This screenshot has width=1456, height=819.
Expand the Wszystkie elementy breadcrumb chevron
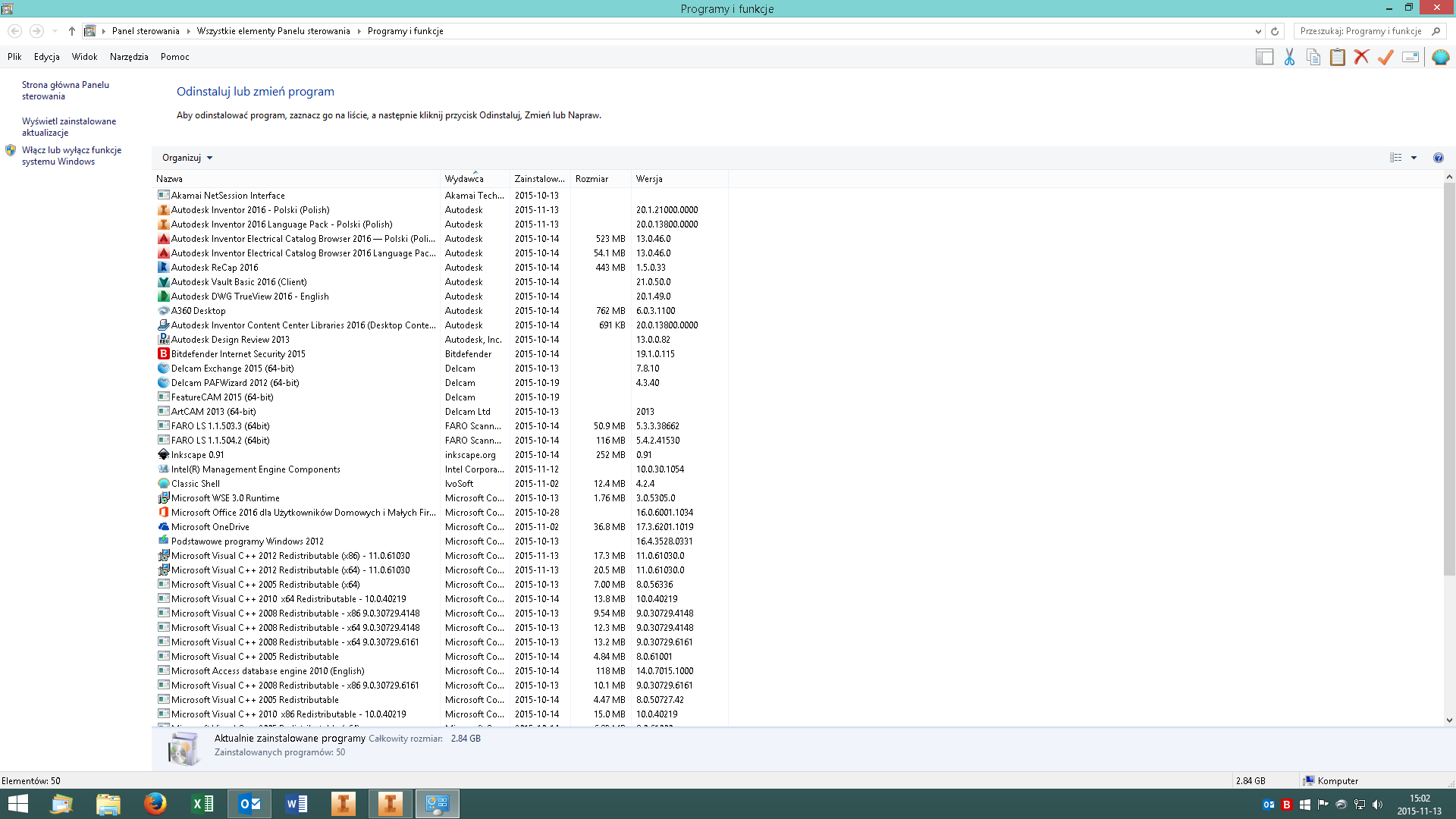tap(359, 31)
